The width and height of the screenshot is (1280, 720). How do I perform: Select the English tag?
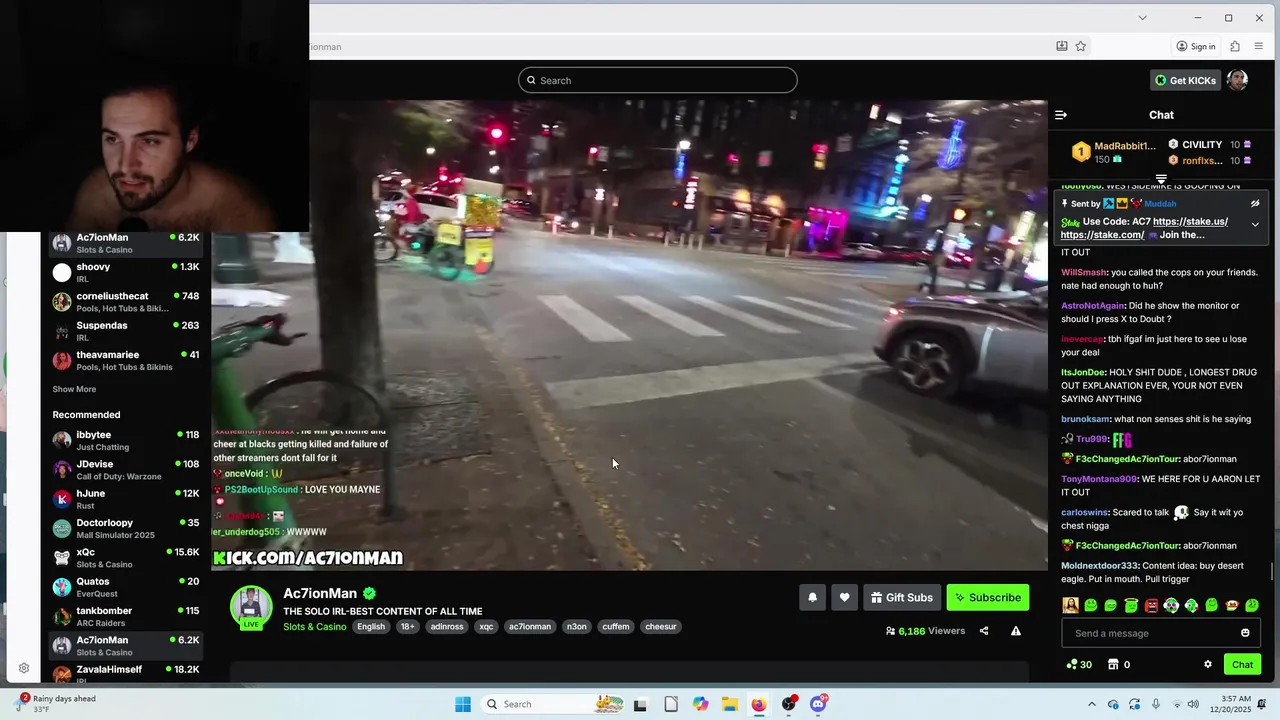371,627
